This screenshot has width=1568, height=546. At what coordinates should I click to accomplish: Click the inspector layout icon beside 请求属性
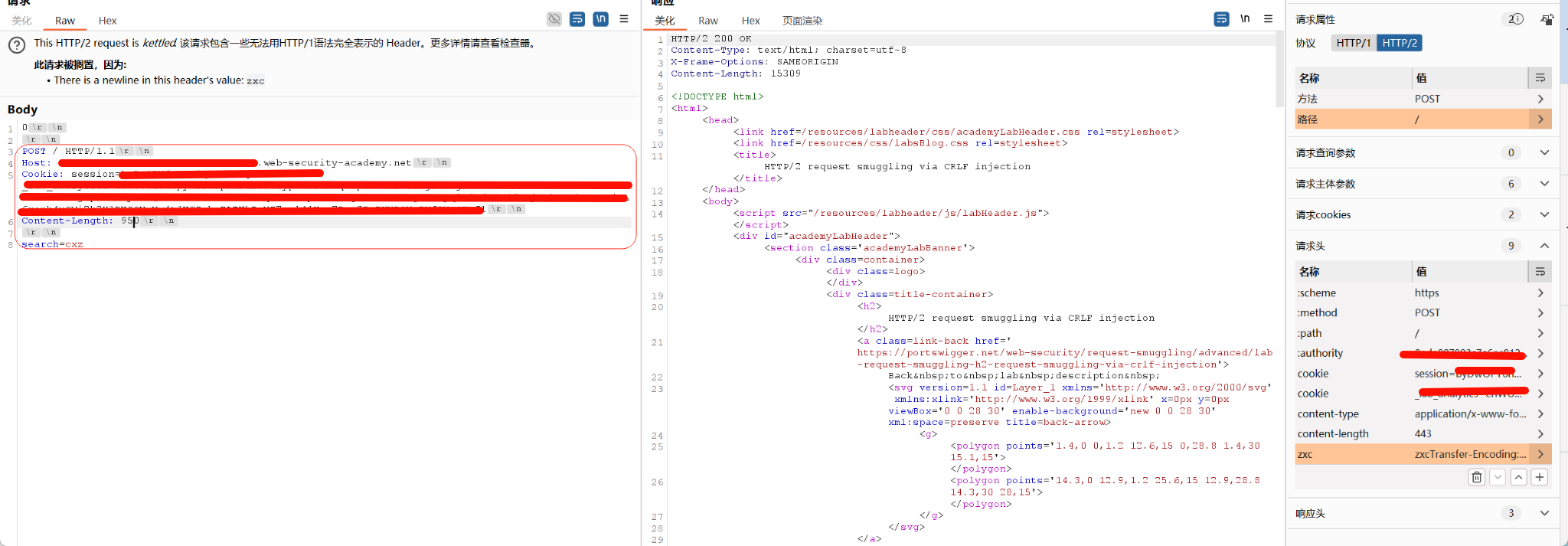click(1547, 20)
